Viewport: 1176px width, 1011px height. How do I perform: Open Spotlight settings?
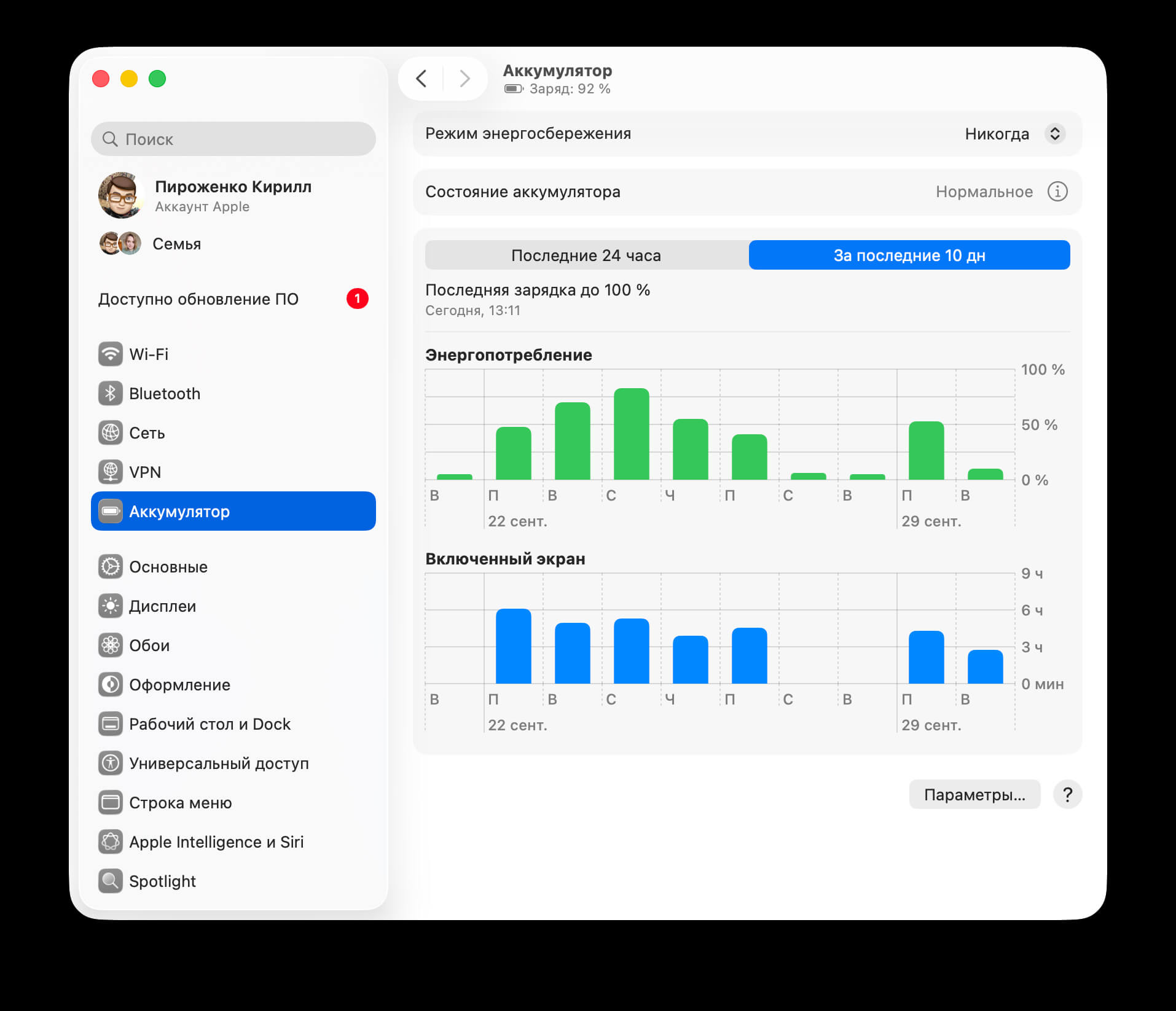(233, 881)
